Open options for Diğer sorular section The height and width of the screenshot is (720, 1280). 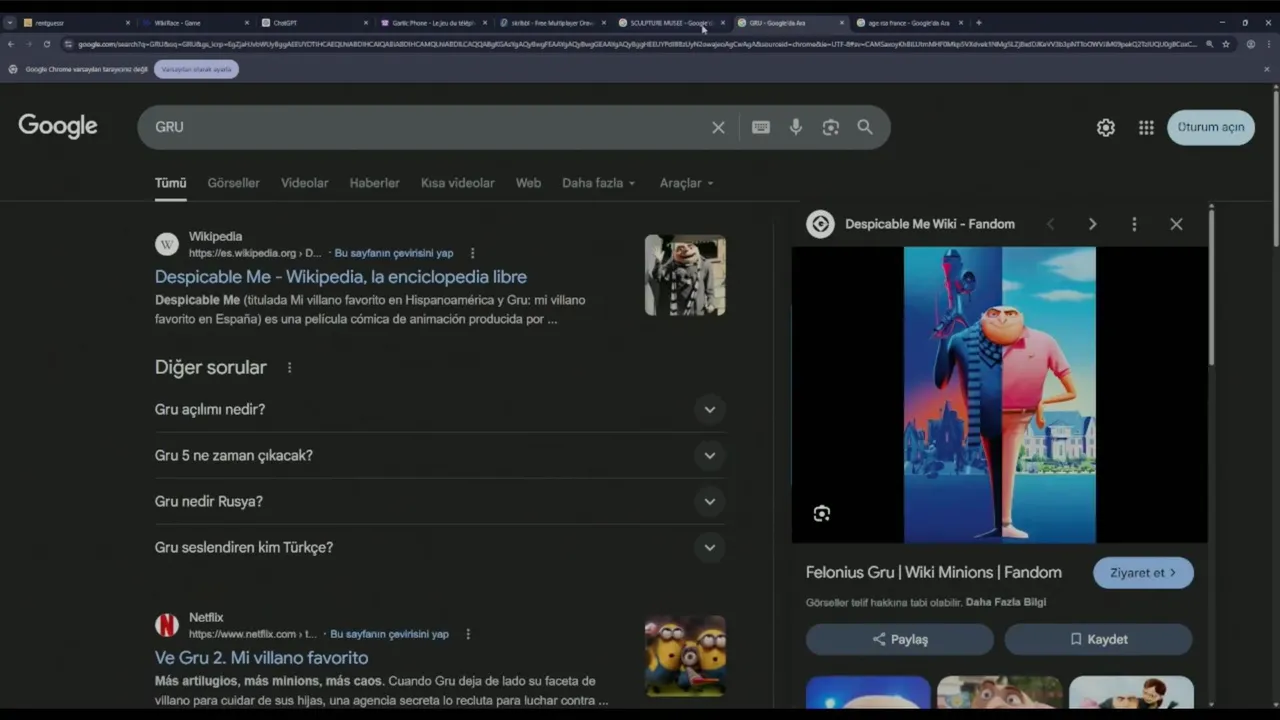290,368
